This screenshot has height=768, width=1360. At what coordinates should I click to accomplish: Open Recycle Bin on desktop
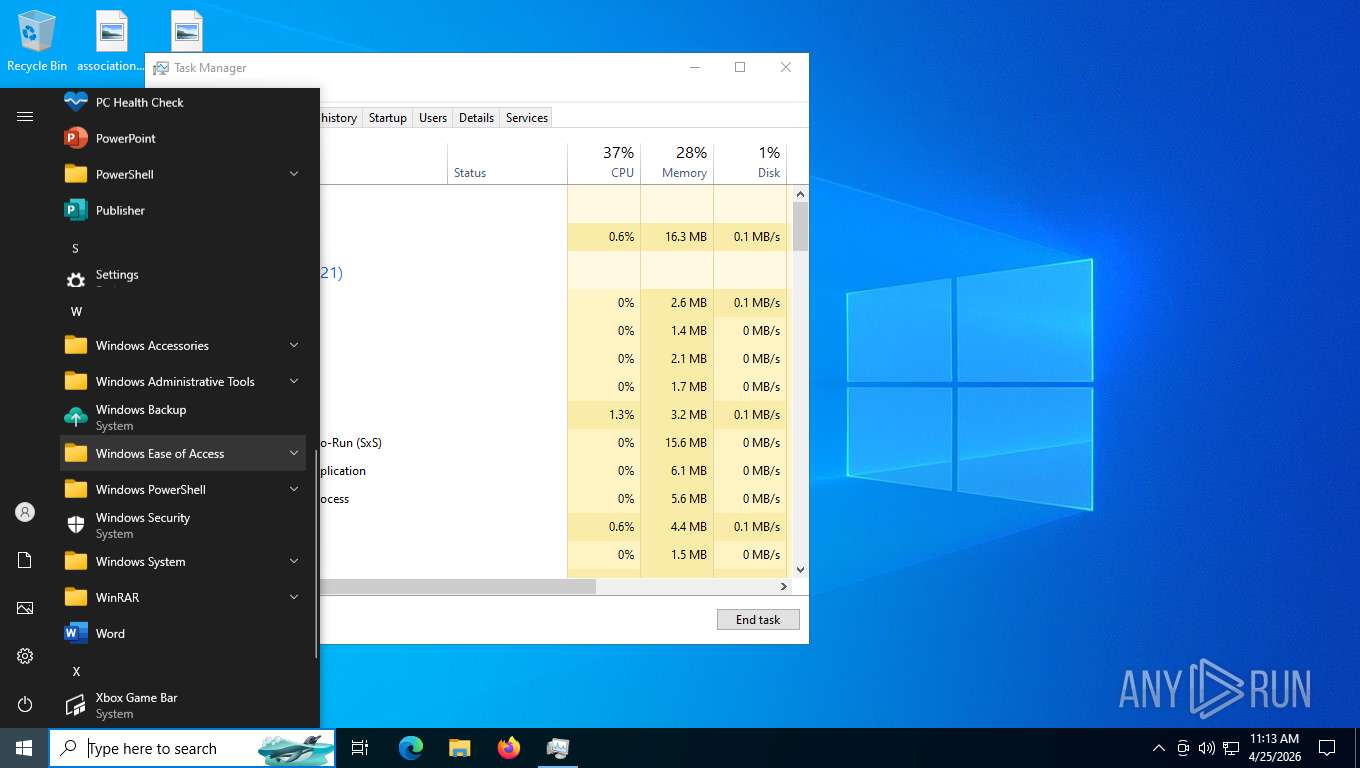tap(37, 42)
